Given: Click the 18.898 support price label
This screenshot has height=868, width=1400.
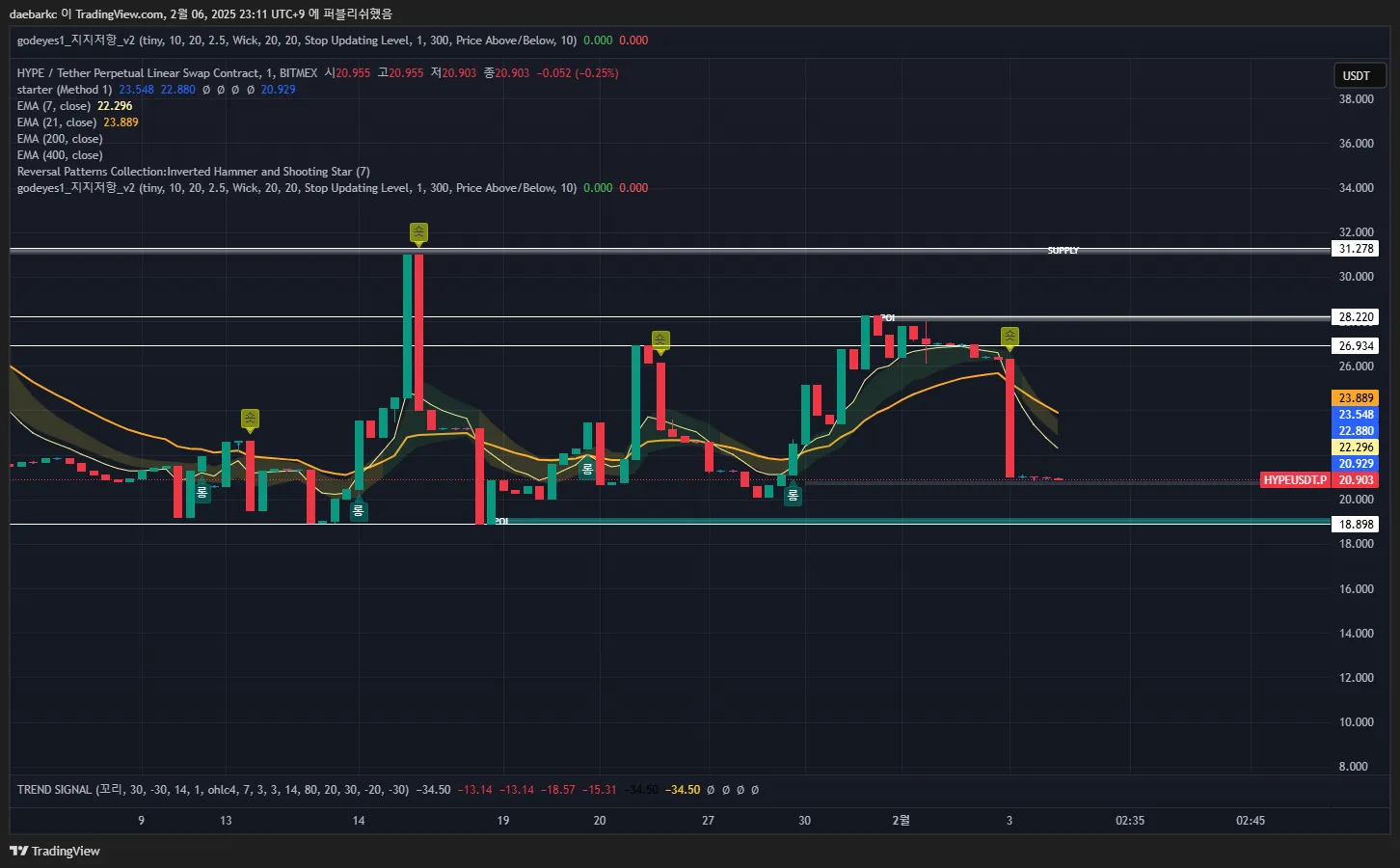Looking at the screenshot, I should pyautogui.click(x=1356, y=525).
